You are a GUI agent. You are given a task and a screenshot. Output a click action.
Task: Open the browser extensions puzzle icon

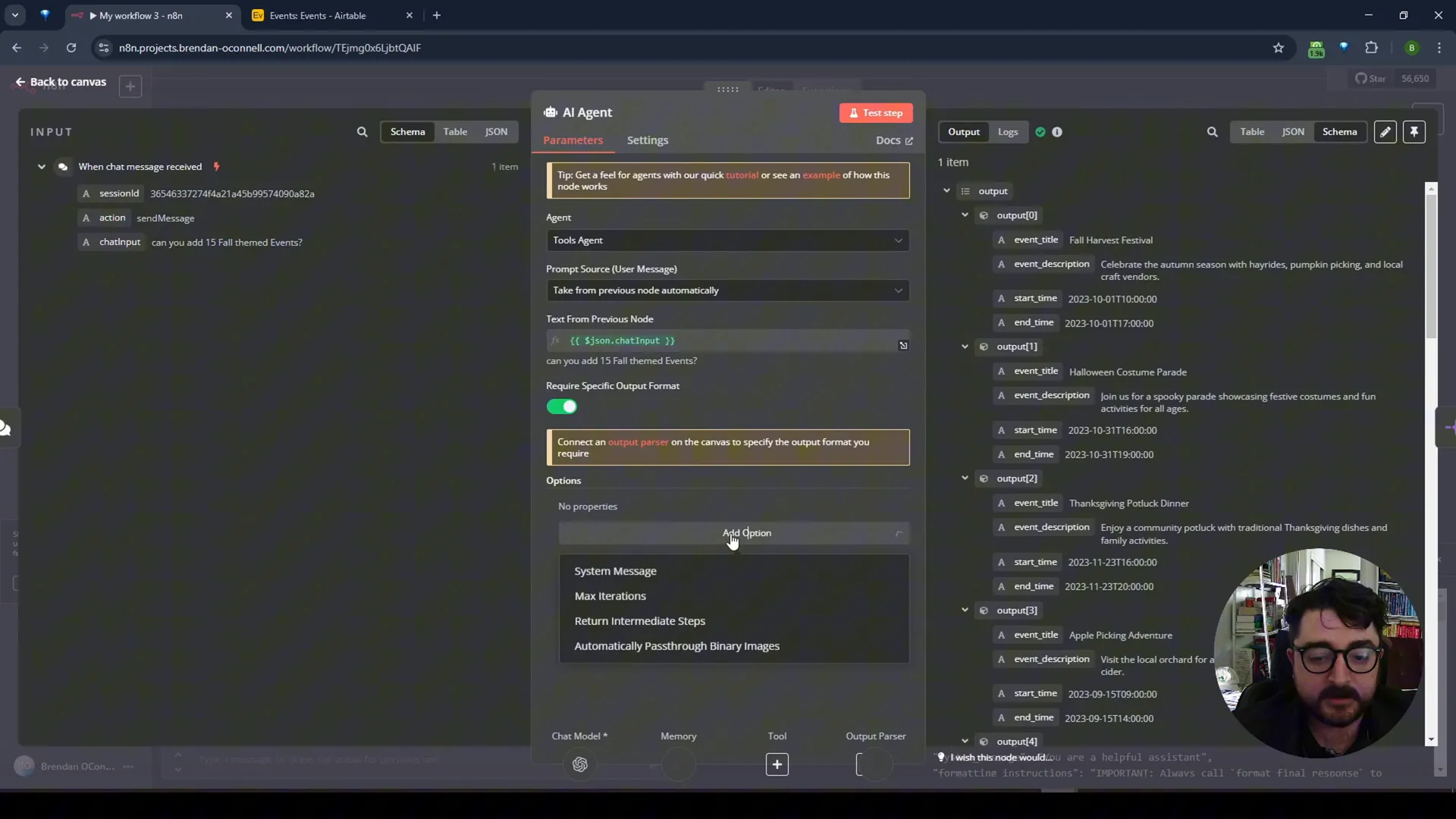(x=1371, y=48)
